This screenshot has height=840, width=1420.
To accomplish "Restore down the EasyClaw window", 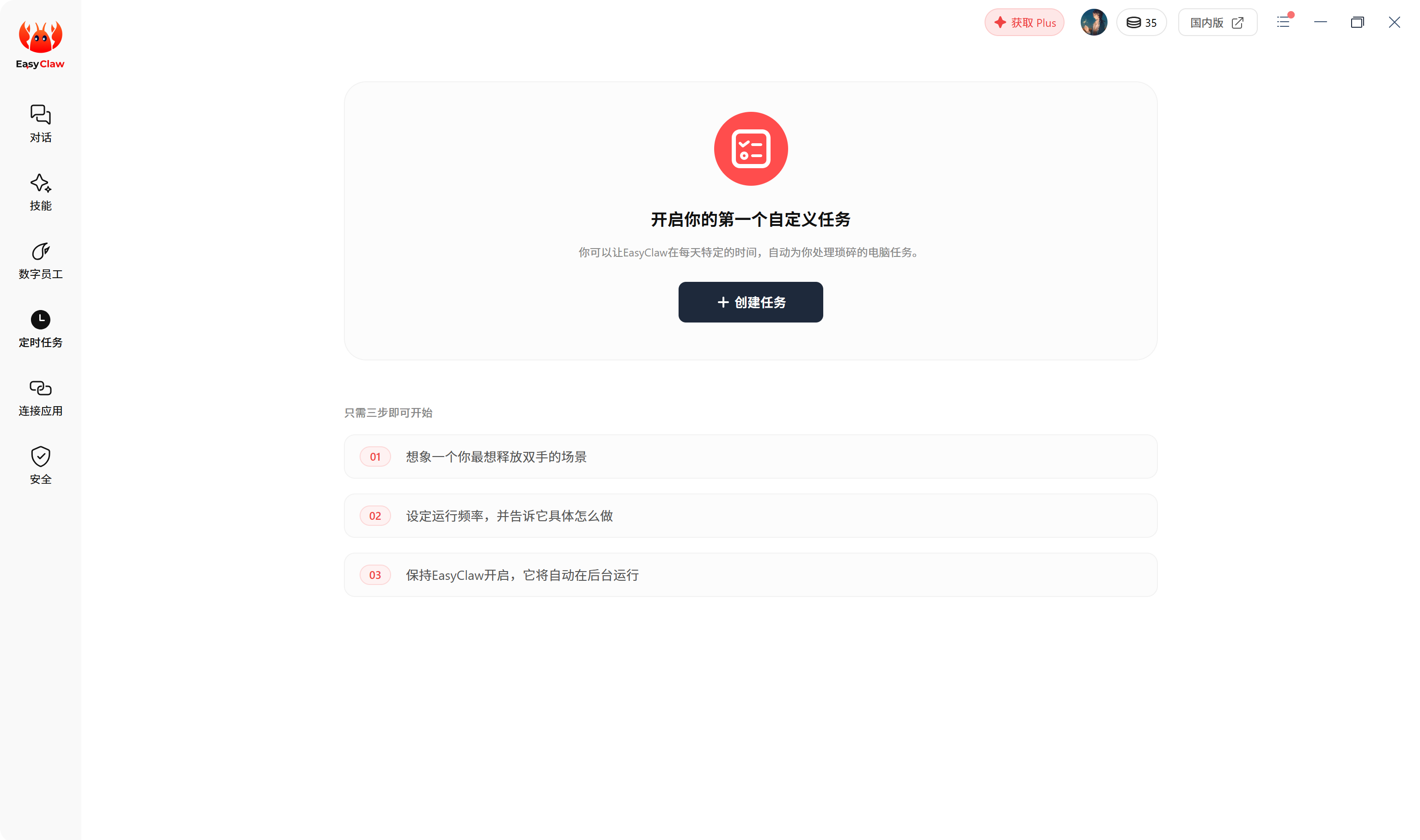I will (x=1357, y=22).
